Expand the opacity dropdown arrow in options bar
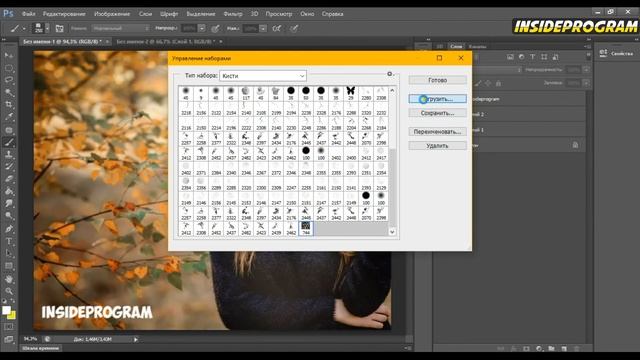The height and width of the screenshot is (360, 640). tap(202, 29)
